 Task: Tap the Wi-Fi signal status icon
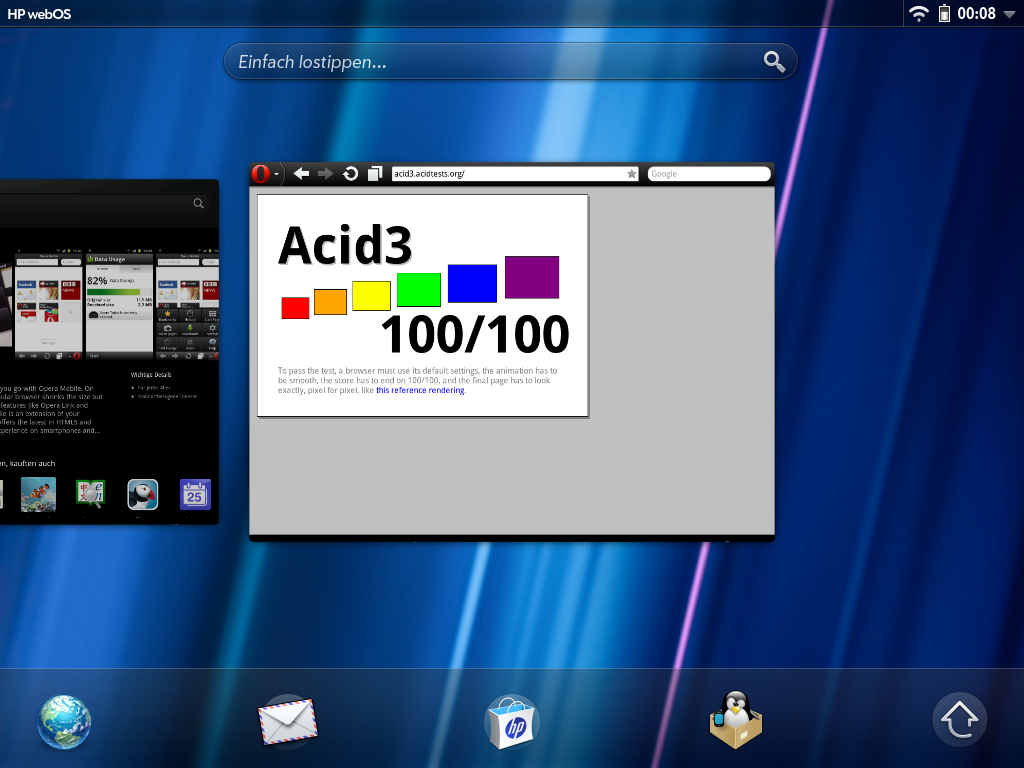pyautogui.click(x=919, y=14)
